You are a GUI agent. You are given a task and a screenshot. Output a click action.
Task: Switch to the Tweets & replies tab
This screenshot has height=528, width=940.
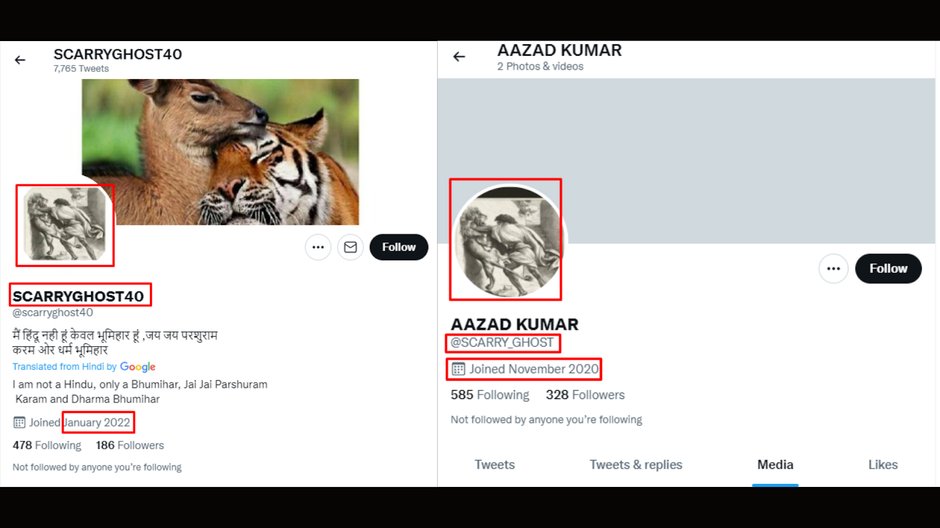[635, 464]
